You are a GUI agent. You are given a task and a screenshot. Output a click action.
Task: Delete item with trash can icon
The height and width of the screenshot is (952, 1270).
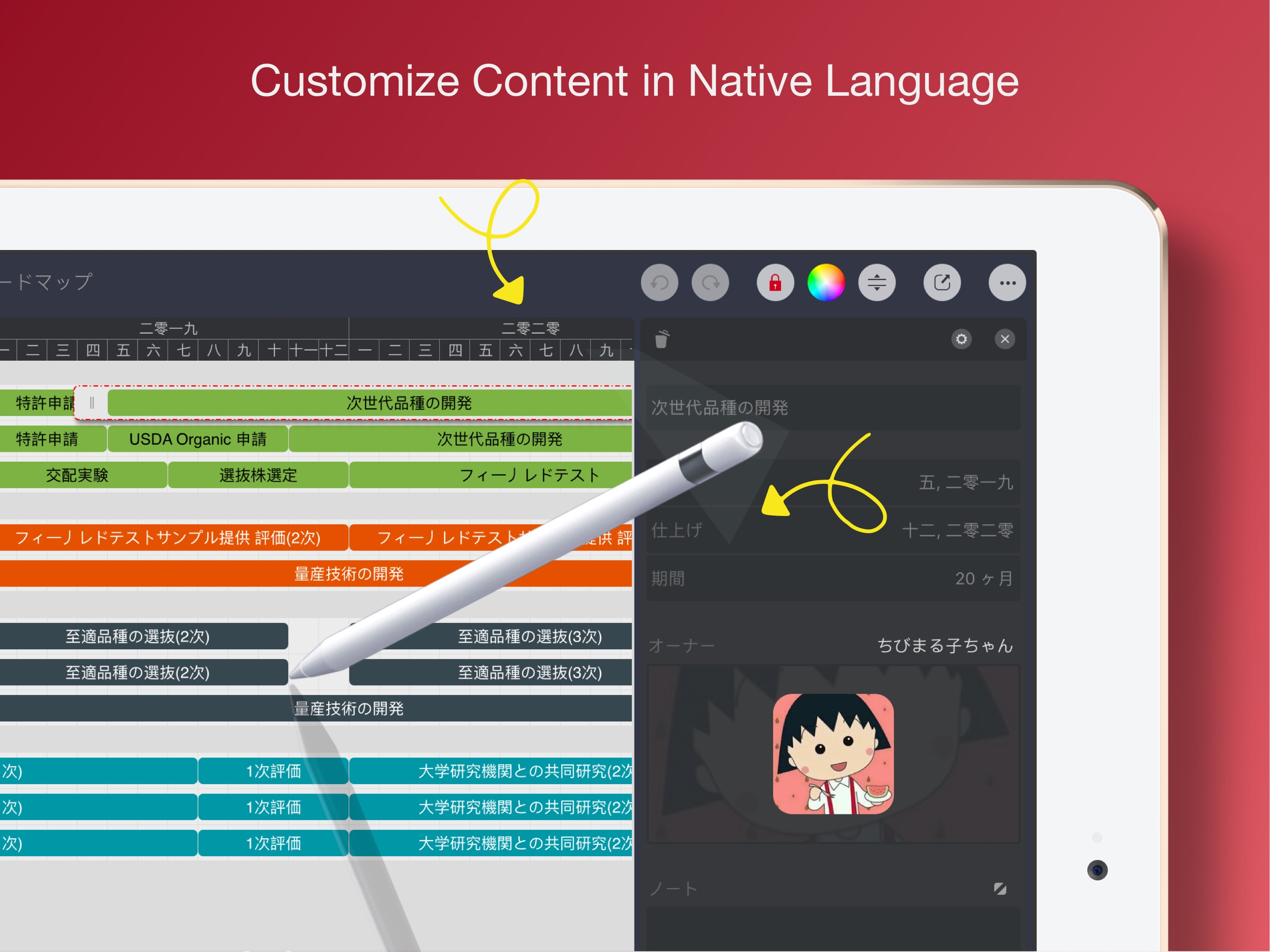(x=662, y=339)
